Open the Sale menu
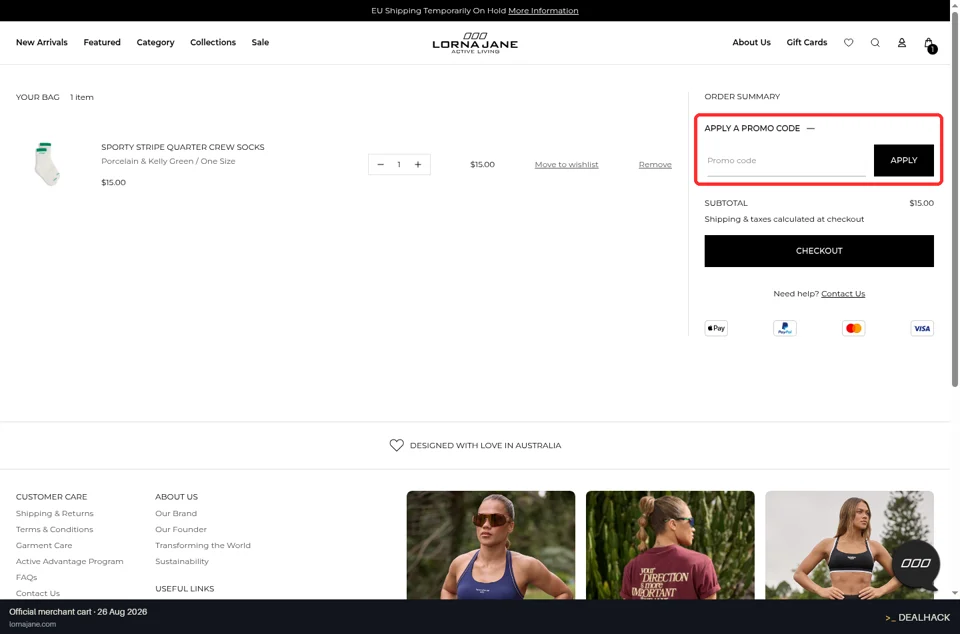This screenshot has width=960, height=634. point(260,42)
